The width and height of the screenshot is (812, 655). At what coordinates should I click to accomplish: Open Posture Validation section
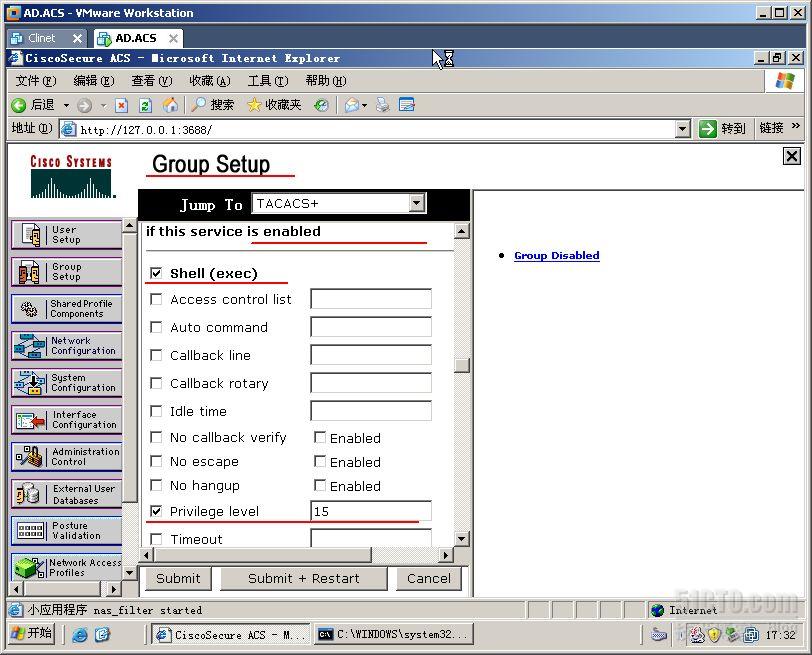click(x=66, y=531)
